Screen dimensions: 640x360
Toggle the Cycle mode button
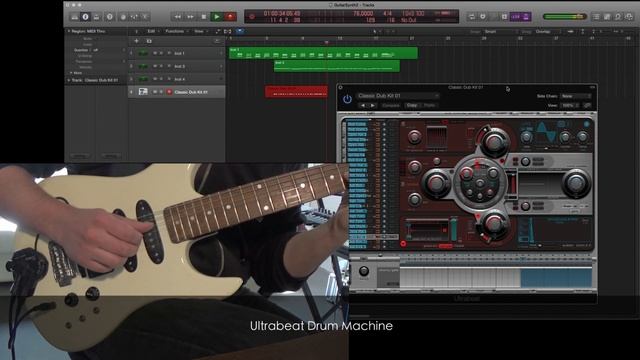pos(471,17)
